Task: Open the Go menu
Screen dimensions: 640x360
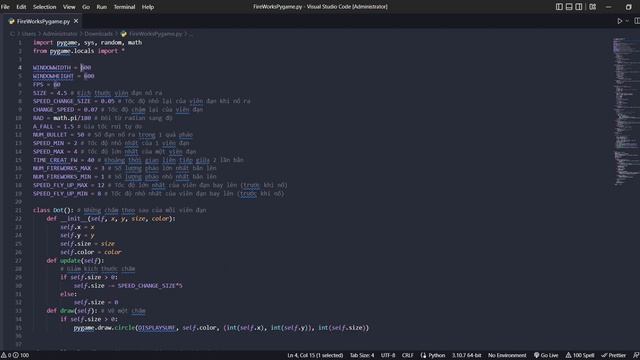Action: (86, 7)
